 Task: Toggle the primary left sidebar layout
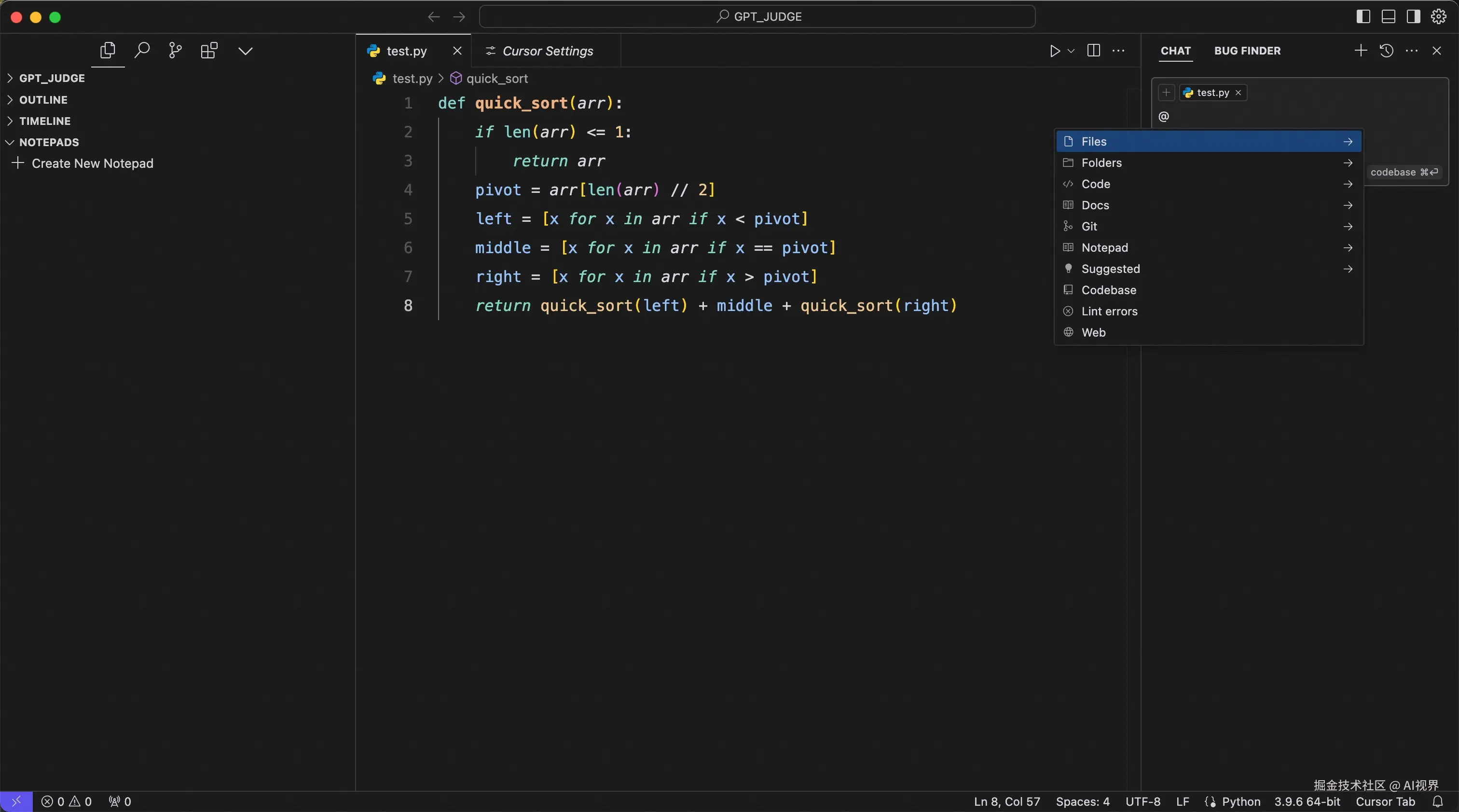point(1363,16)
